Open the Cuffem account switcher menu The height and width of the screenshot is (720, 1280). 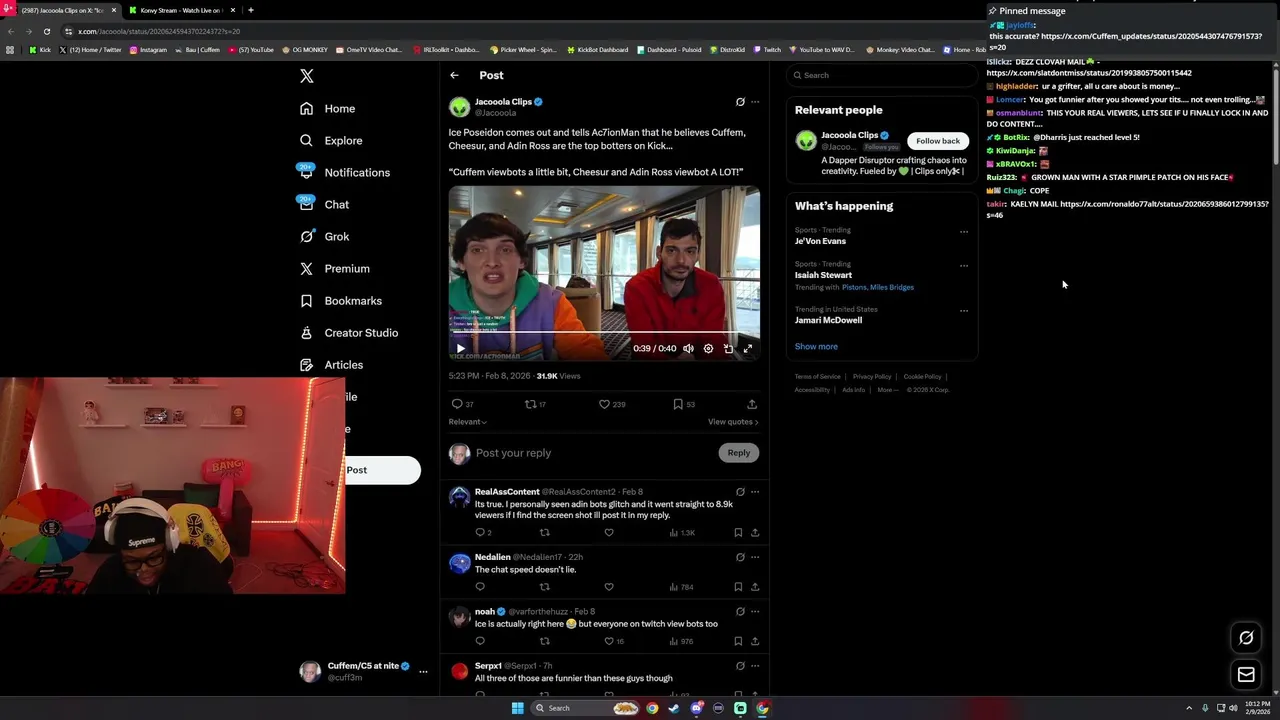[366, 671]
